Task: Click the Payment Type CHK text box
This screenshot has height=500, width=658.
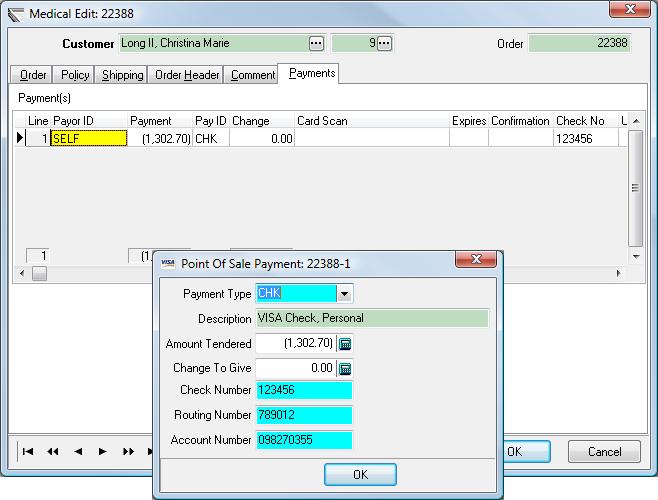Action: [x=296, y=293]
